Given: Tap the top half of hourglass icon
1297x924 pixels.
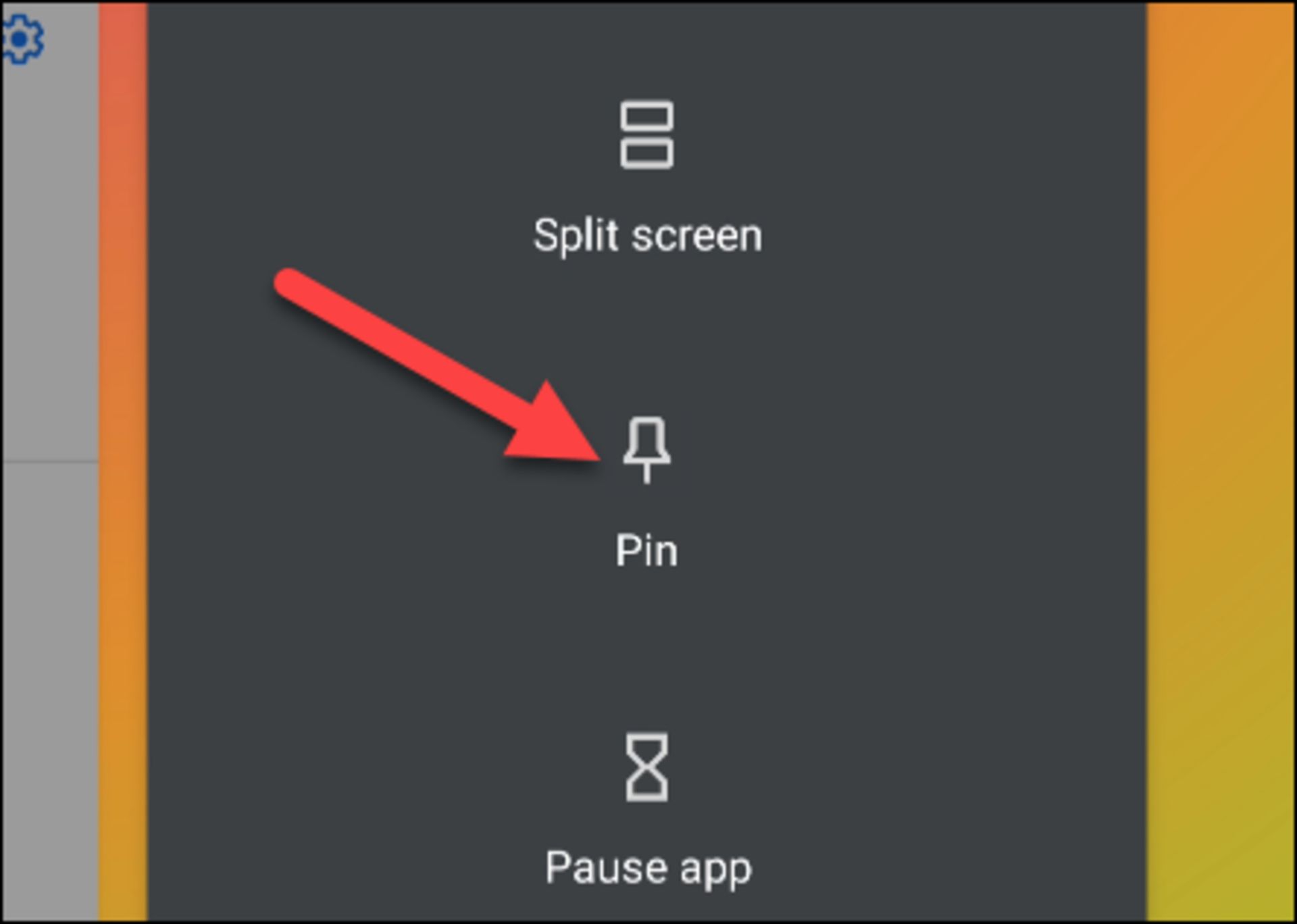Looking at the screenshot, I should point(647,750).
